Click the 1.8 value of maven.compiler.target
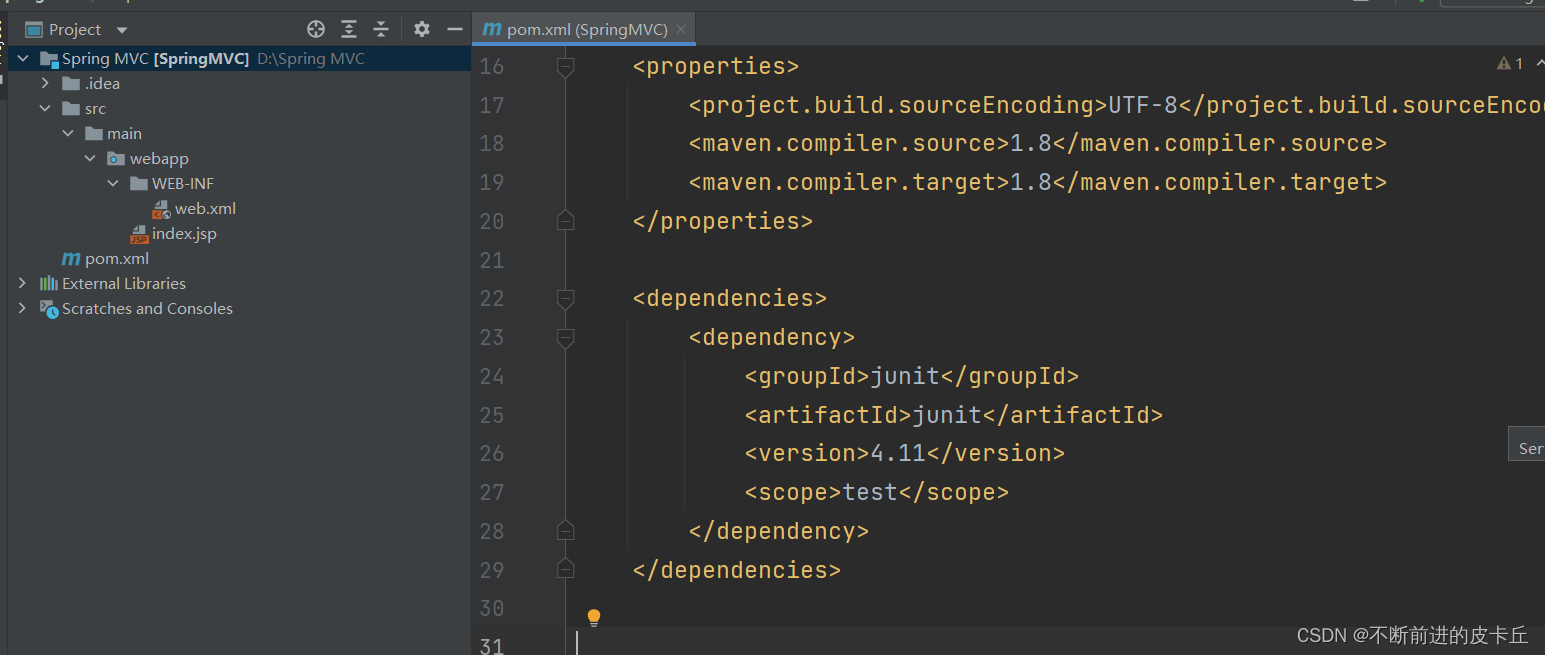 point(1031,182)
